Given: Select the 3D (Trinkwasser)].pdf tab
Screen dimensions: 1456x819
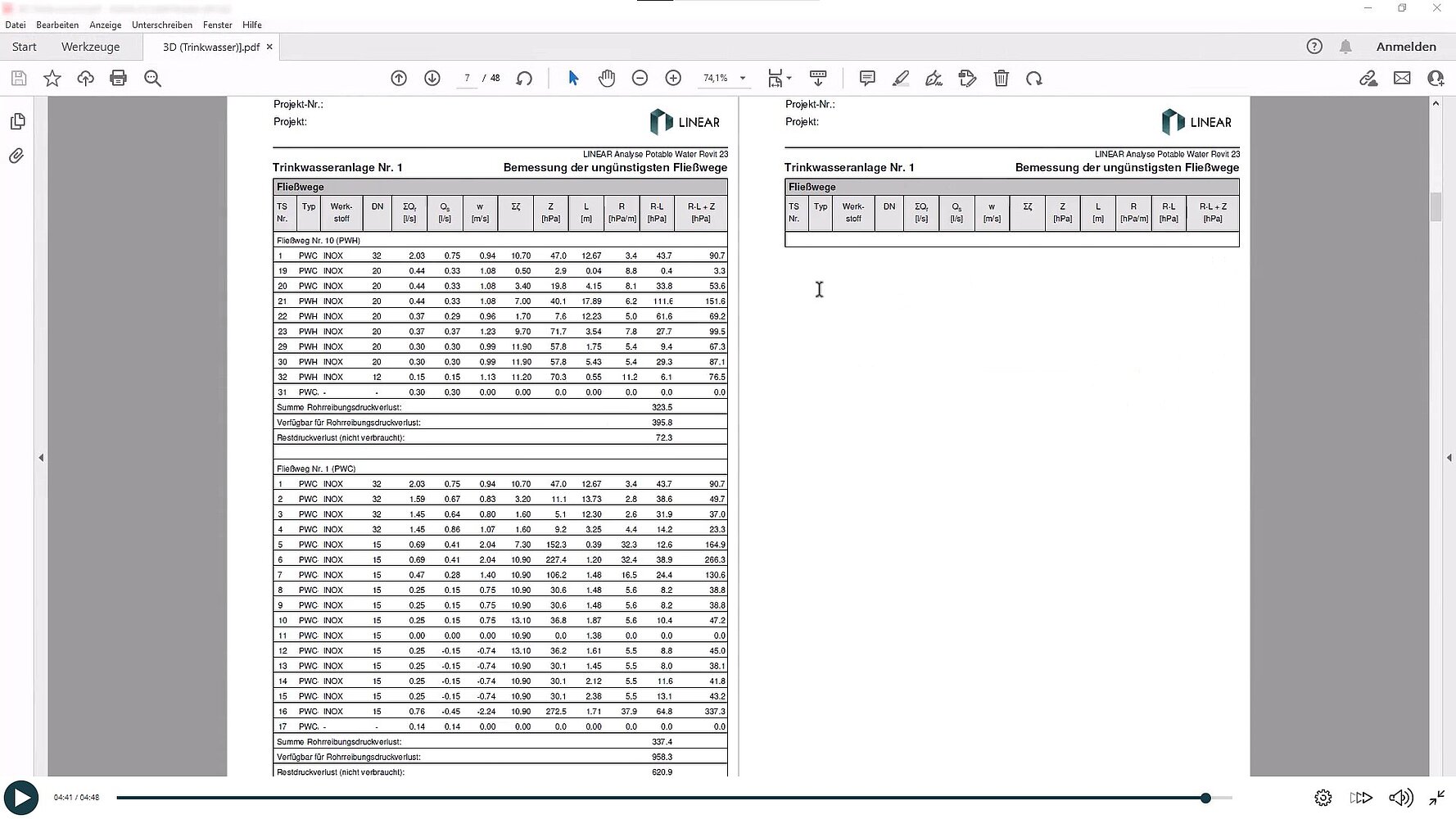Looking at the screenshot, I should (211, 47).
